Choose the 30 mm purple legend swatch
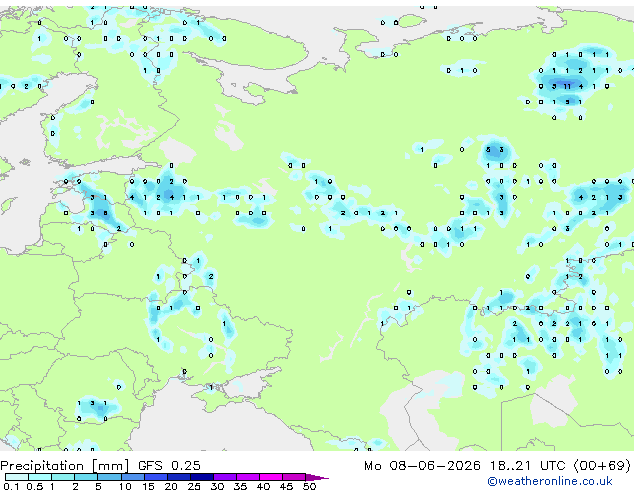Viewport: 634px width, 490px height. 224,477
